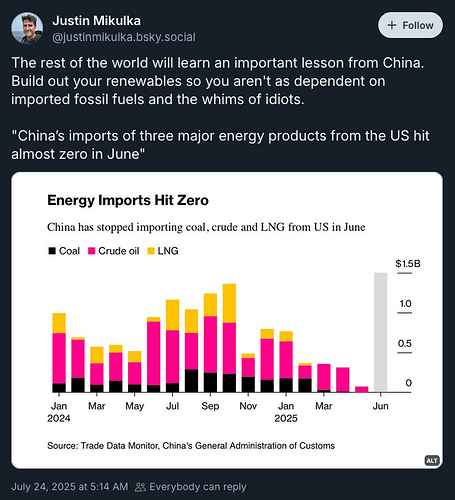Click the gray highlighted Jun bar
This screenshot has height=500, width=455.
click(380, 332)
